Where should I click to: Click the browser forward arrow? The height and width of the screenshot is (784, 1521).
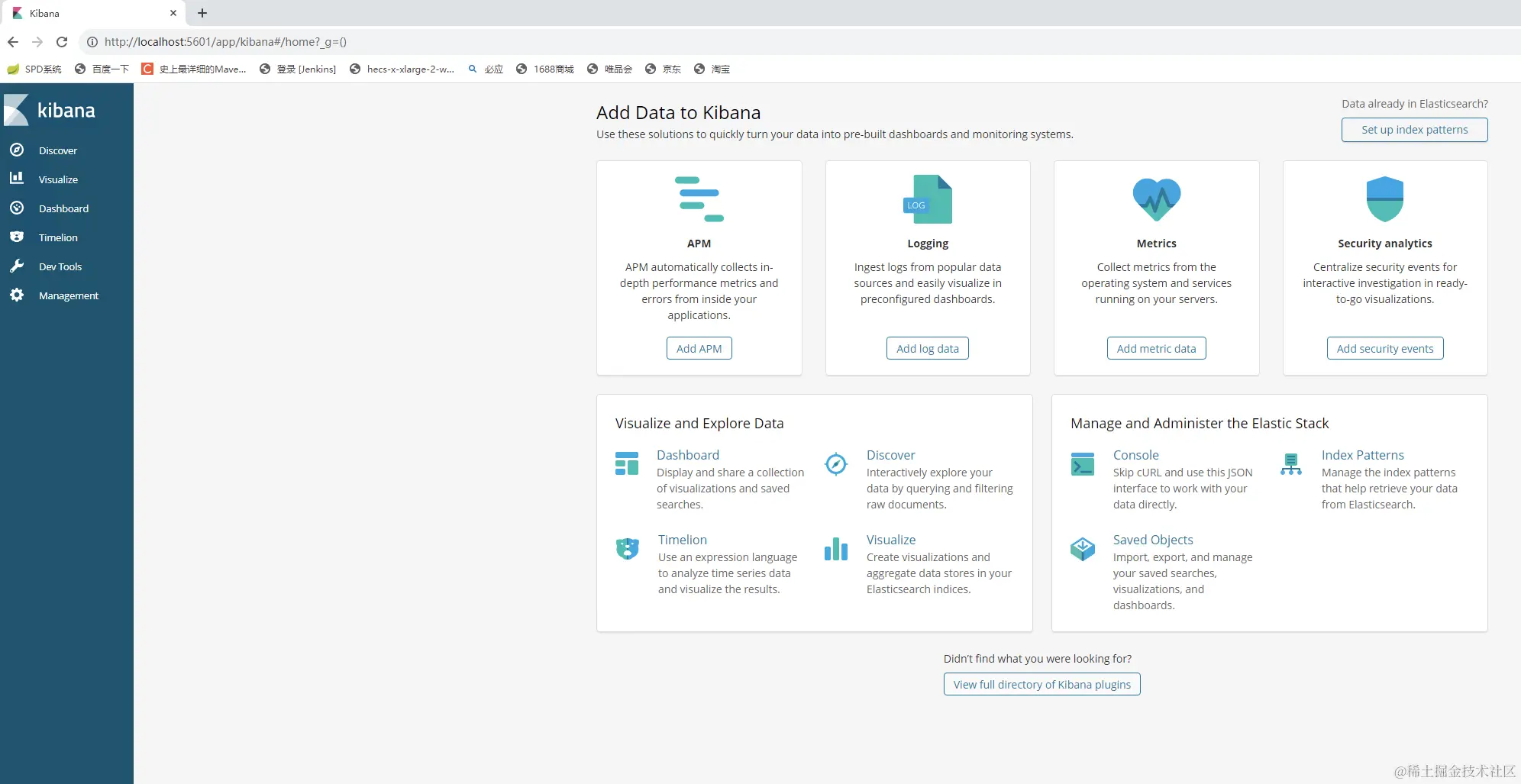37,42
